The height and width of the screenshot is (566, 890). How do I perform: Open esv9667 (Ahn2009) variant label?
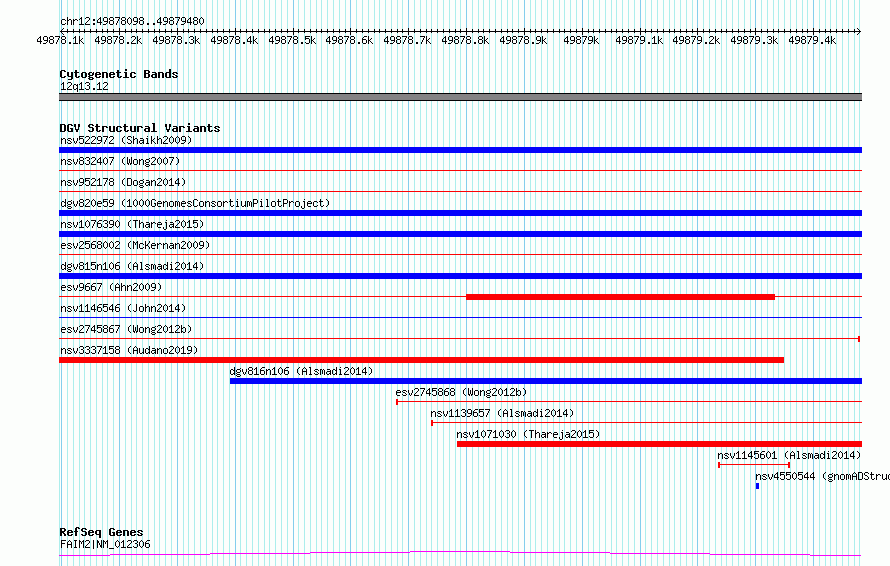(x=111, y=287)
